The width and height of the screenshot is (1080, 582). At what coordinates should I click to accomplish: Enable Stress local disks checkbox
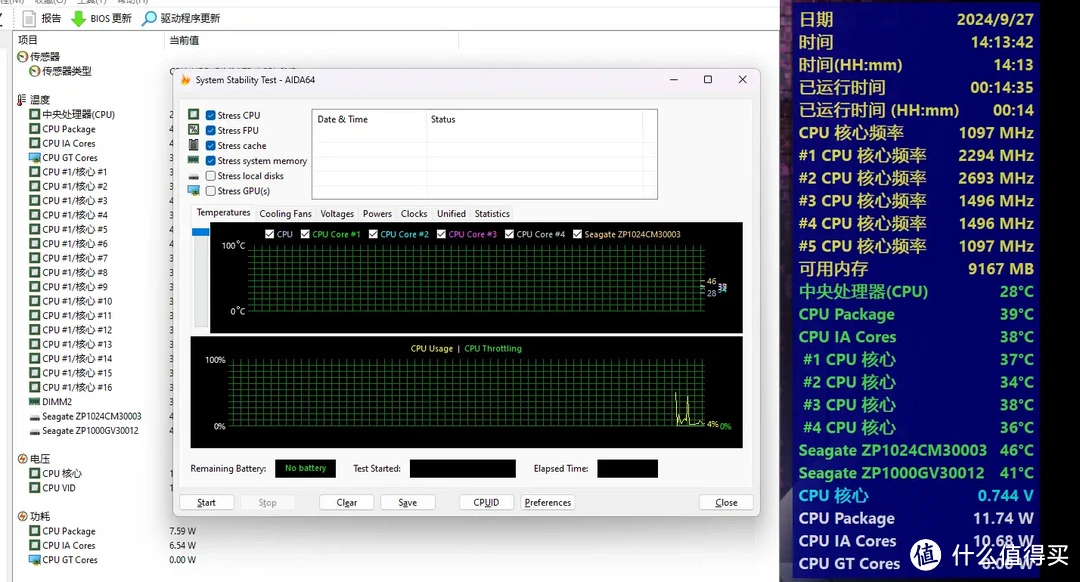pos(211,176)
